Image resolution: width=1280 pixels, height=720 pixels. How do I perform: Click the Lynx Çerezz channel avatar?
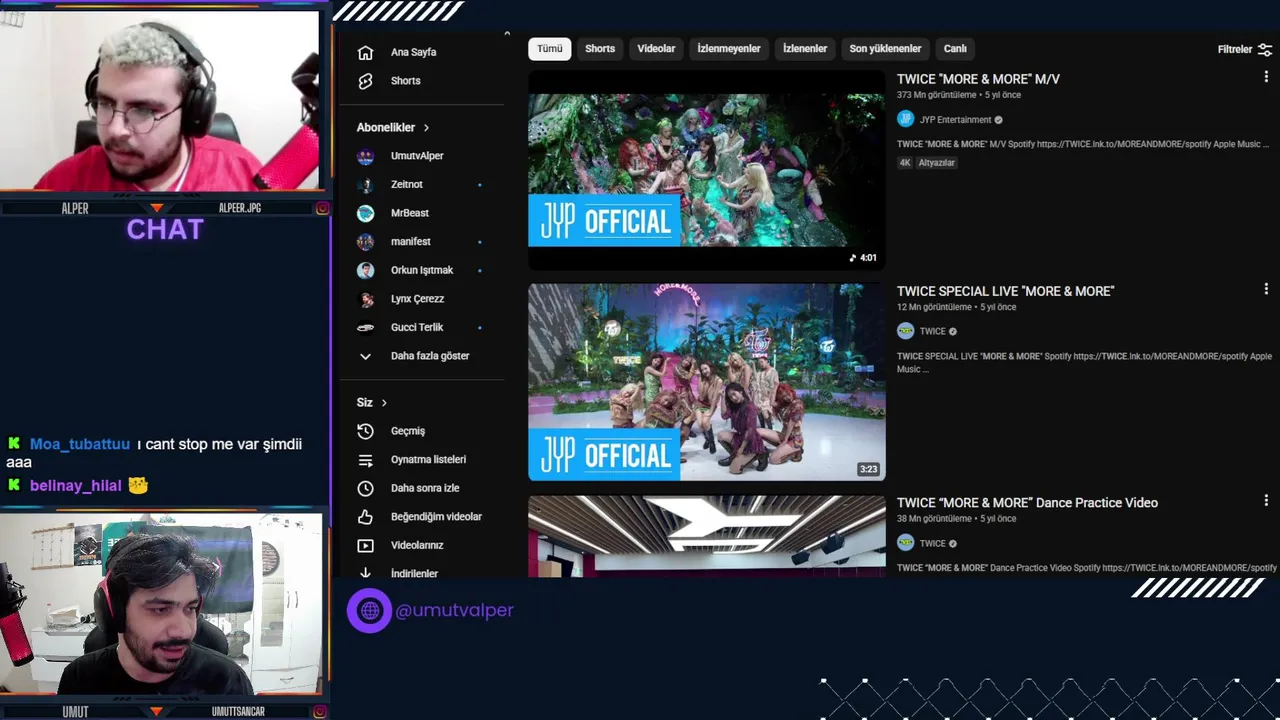(x=366, y=299)
